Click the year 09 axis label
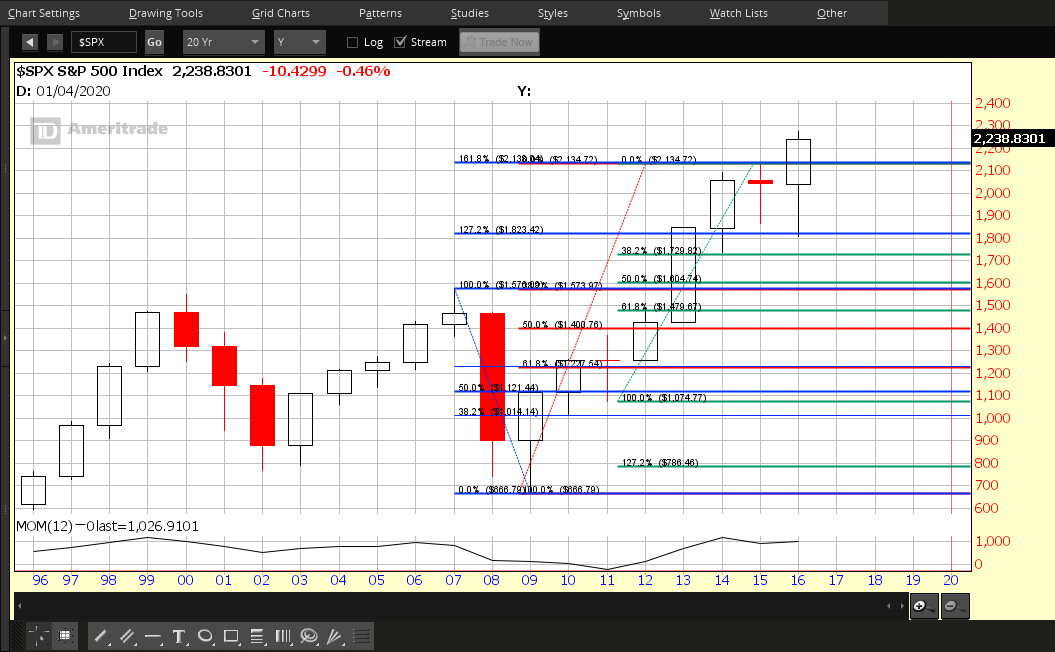 pos(530,580)
